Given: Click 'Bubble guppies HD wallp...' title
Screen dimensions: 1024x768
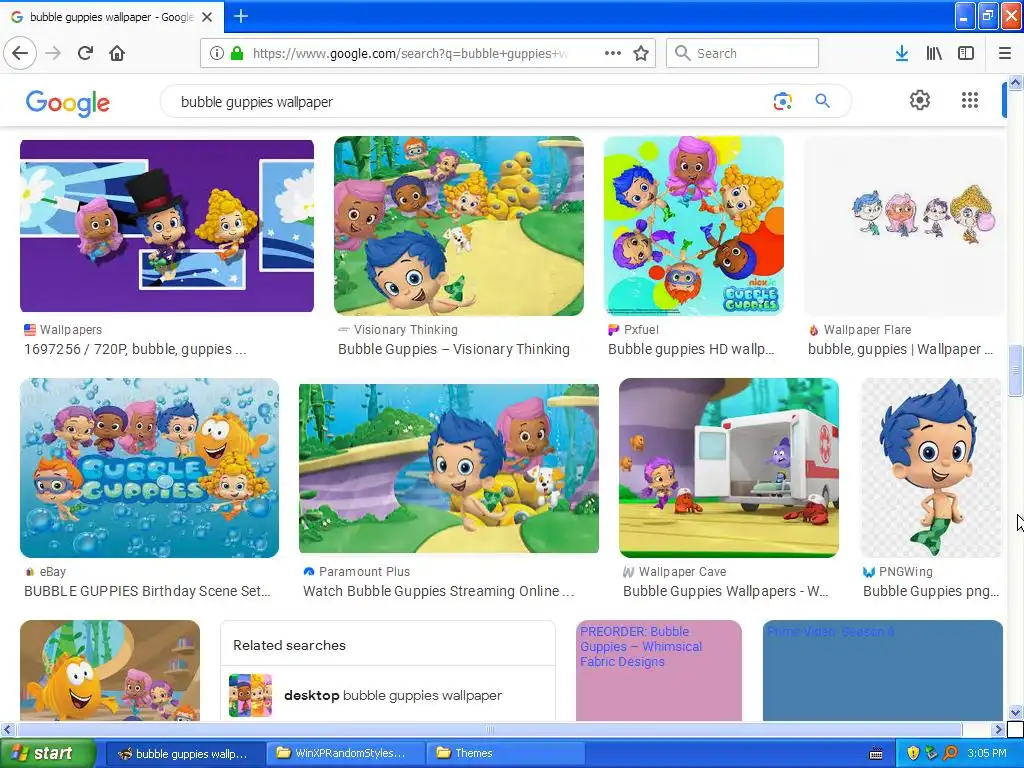Looking at the screenshot, I should pos(691,349).
